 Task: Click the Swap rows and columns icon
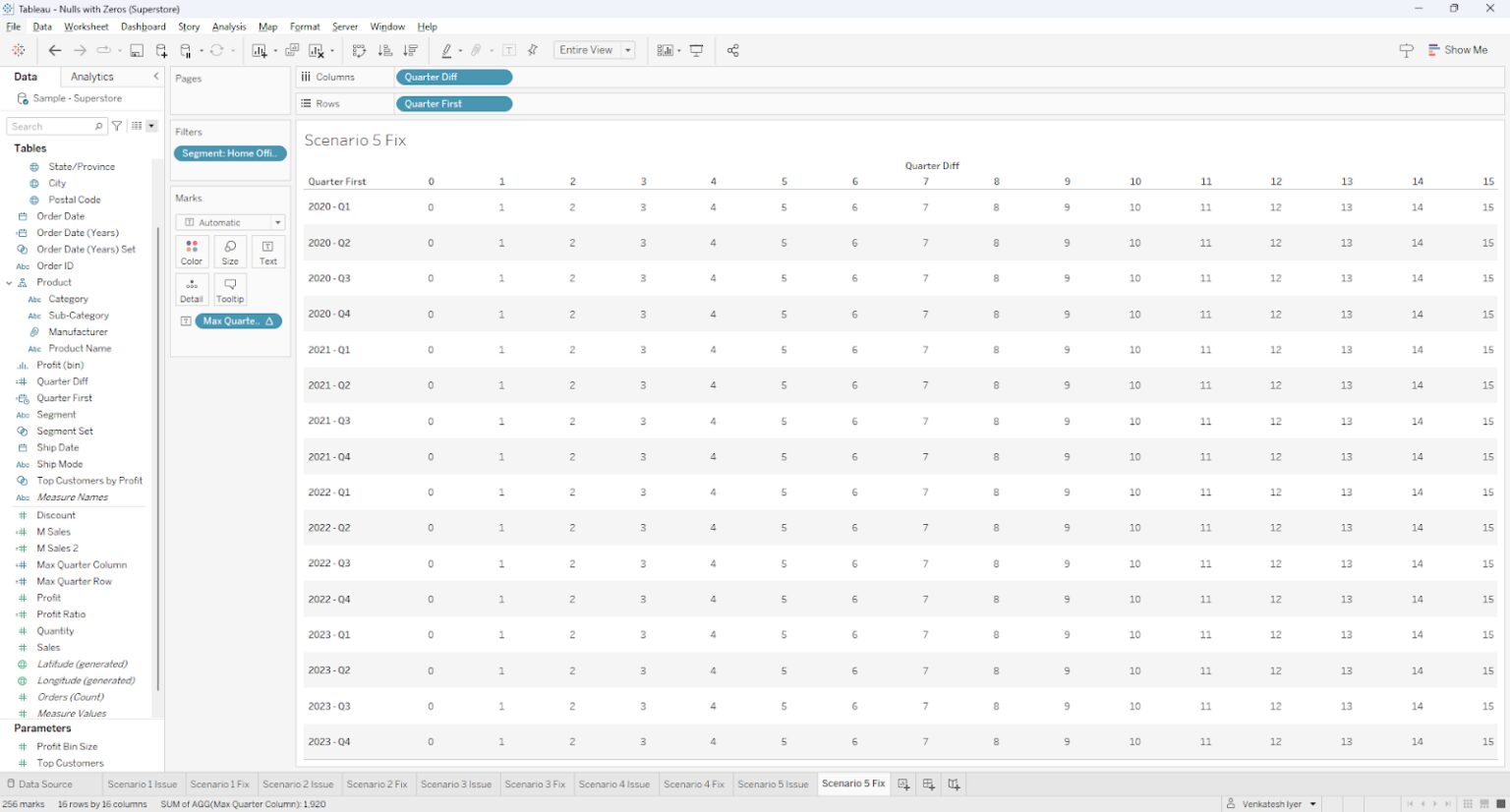[359, 50]
